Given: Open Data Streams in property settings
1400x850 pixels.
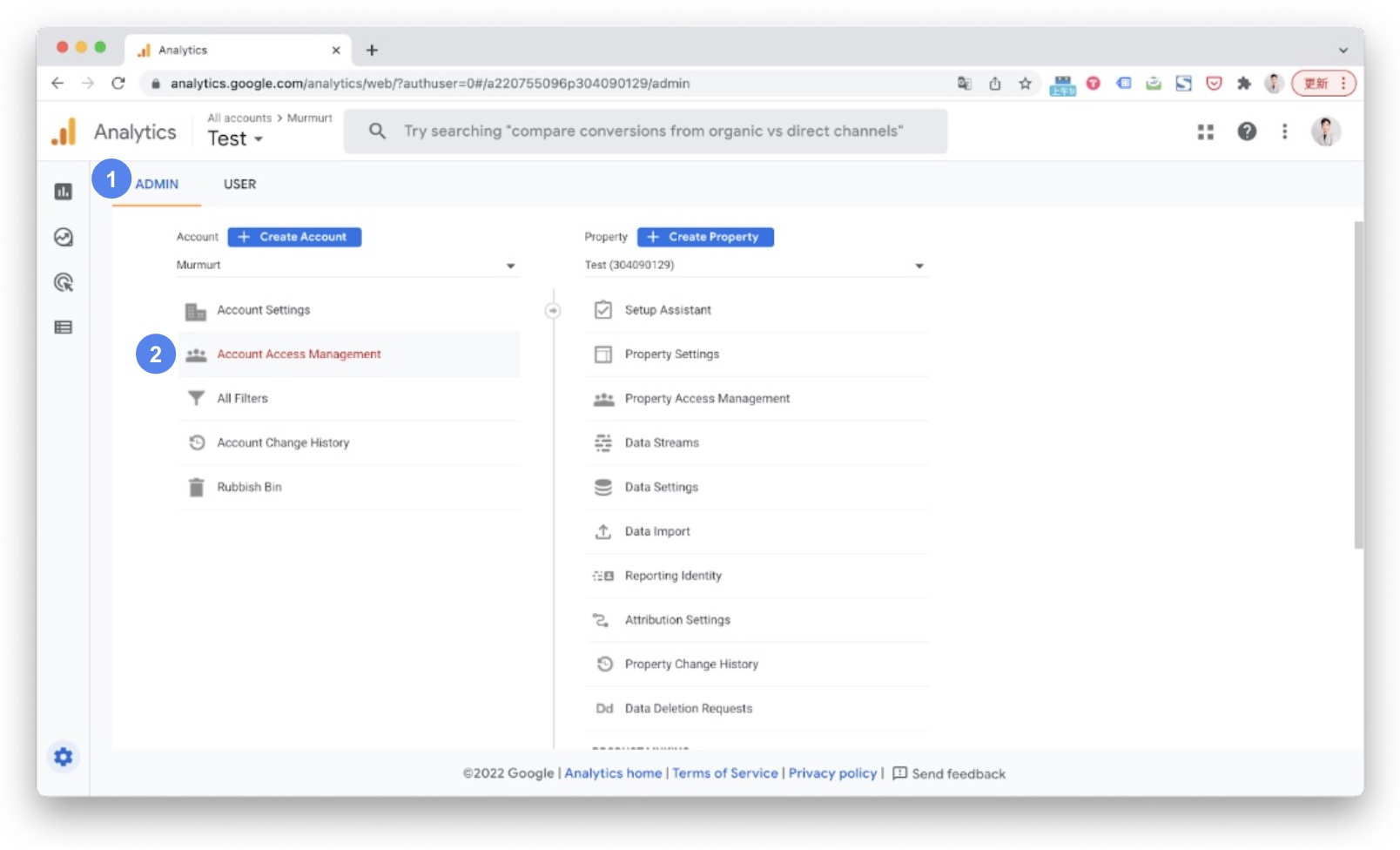Looking at the screenshot, I should [x=662, y=443].
